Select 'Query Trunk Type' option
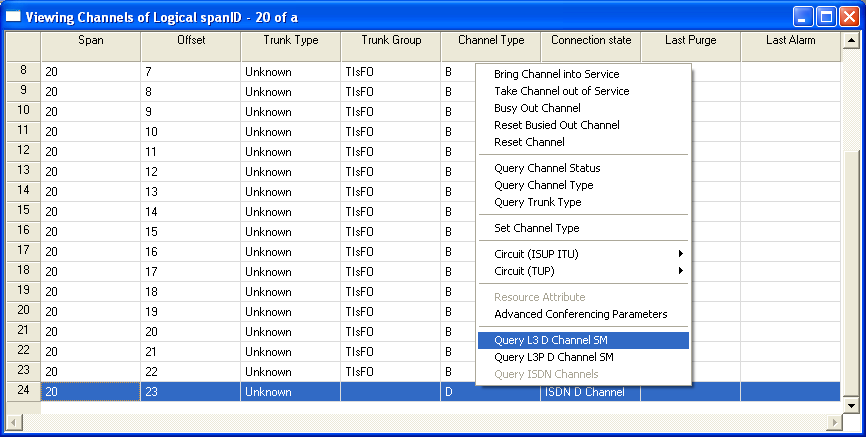The height and width of the screenshot is (437, 866). point(537,202)
